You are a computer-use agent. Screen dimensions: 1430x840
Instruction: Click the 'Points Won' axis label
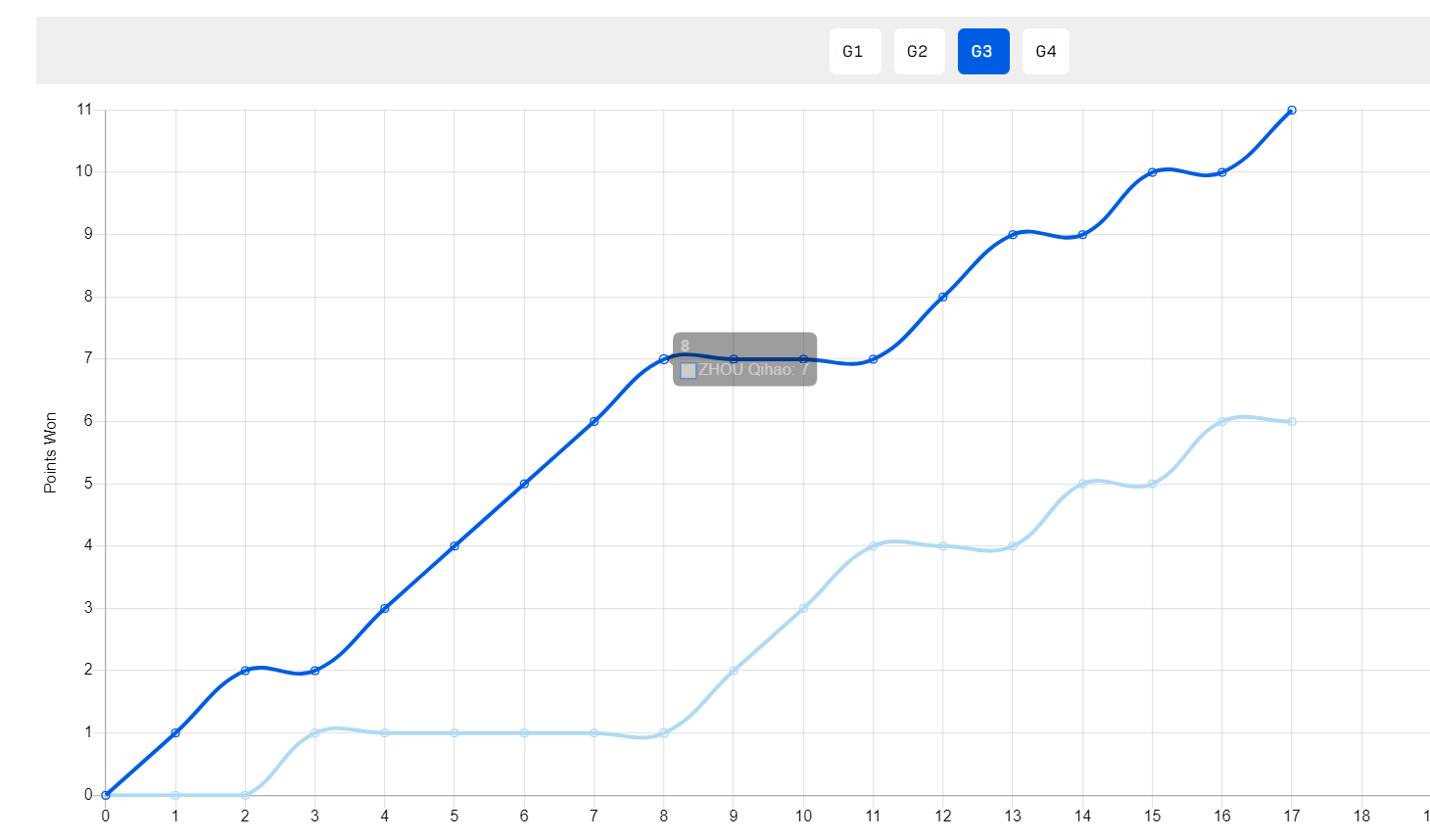coord(51,452)
